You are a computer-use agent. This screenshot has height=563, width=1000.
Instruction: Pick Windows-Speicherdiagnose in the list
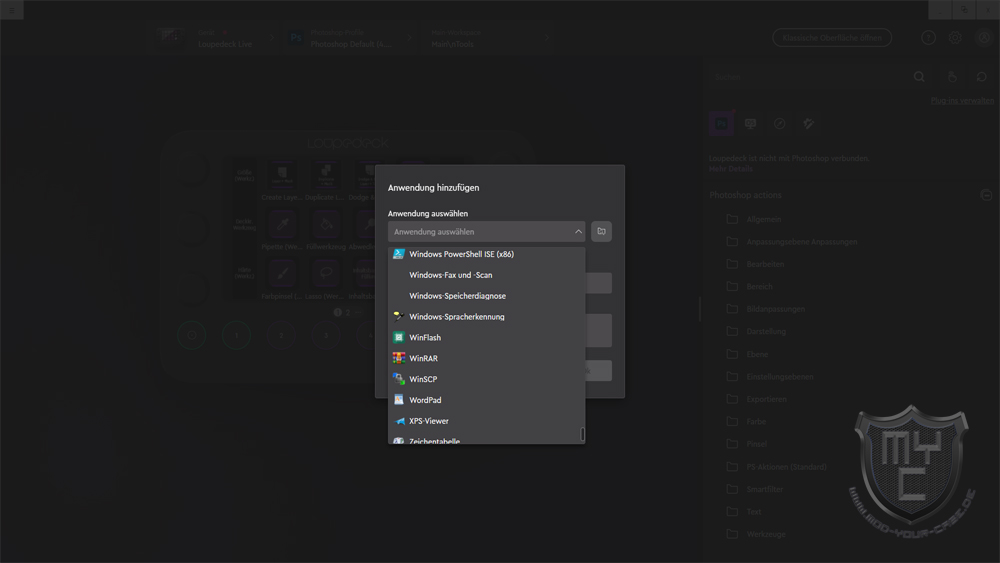[486, 296]
